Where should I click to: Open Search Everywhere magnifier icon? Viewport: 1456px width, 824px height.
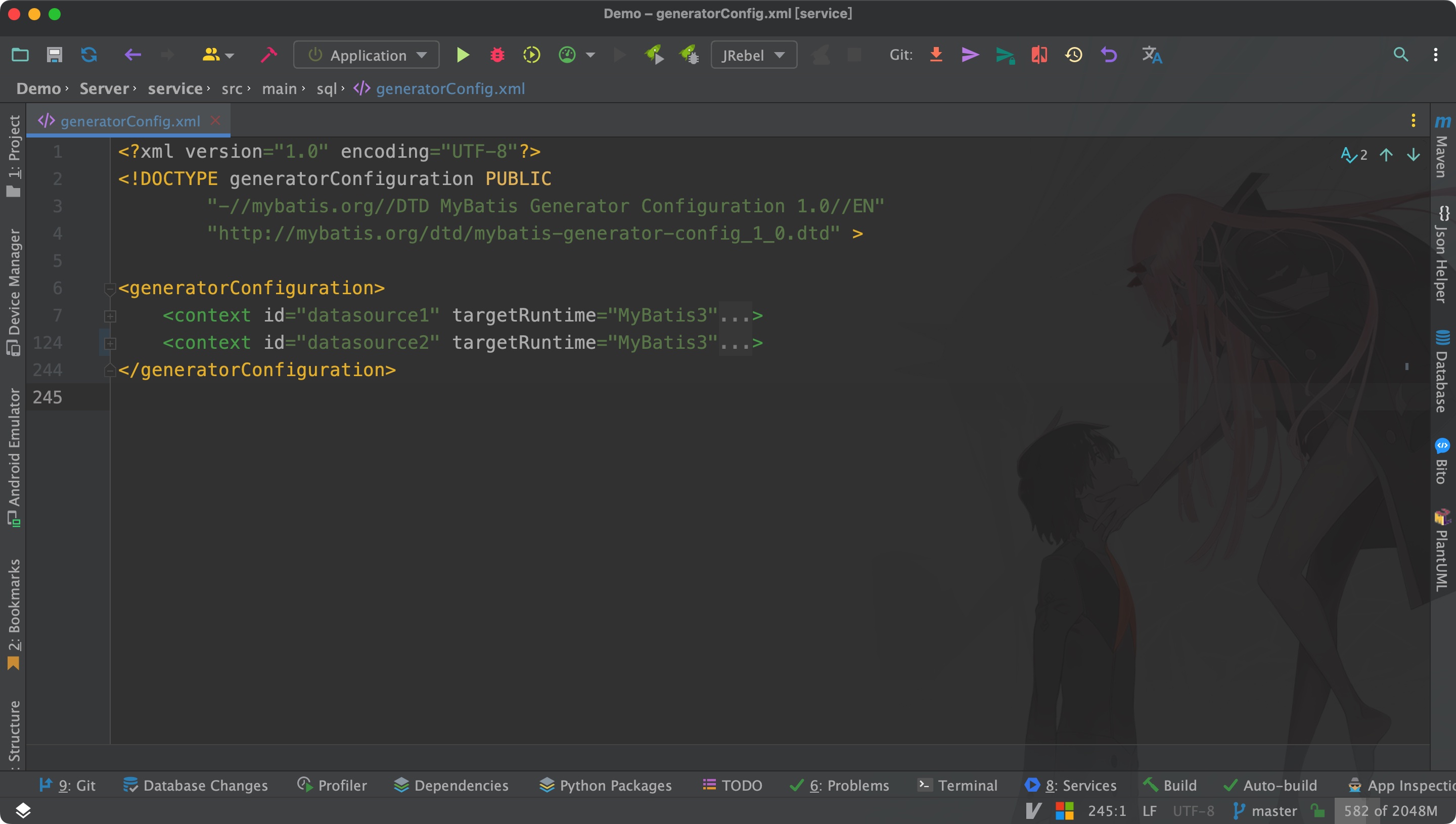pyautogui.click(x=1400, y=55)
